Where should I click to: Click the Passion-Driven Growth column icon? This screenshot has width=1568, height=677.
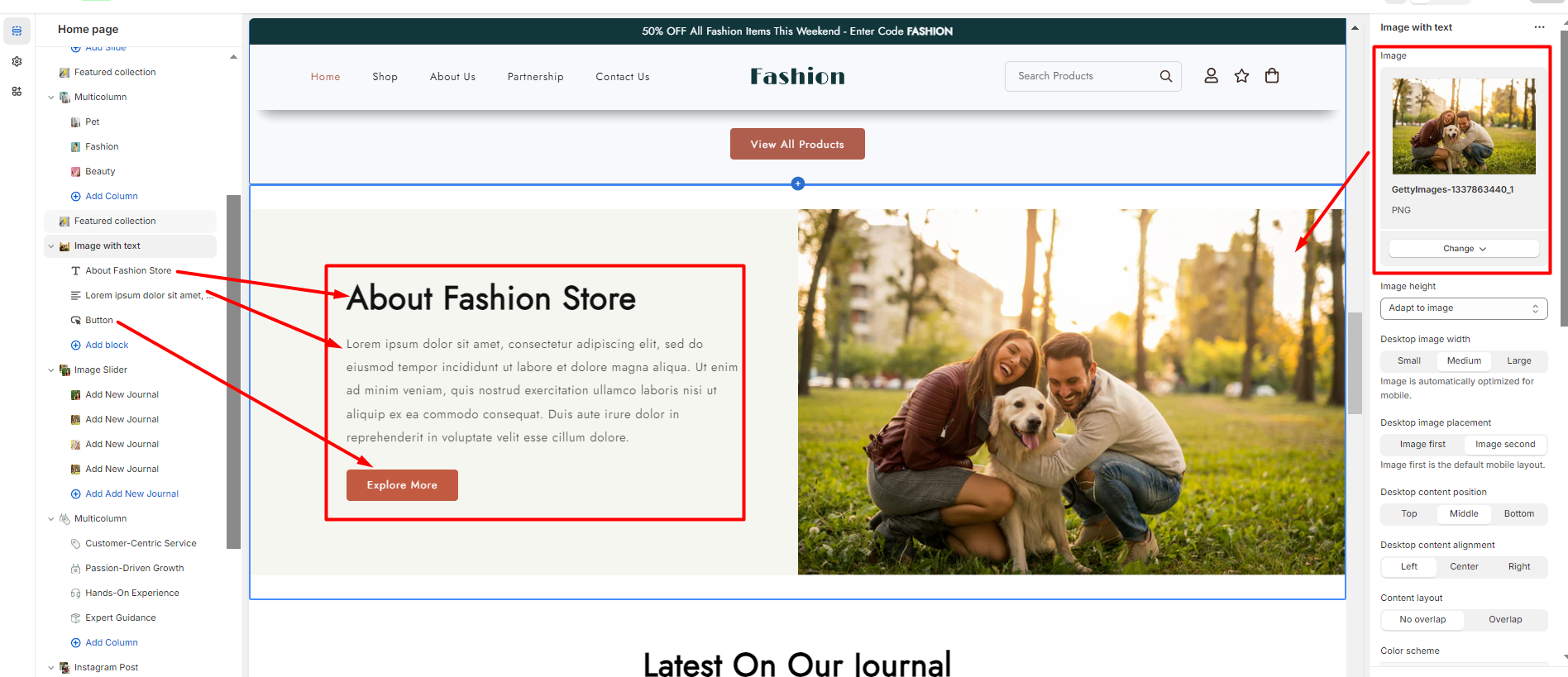(x=76, y=568)
